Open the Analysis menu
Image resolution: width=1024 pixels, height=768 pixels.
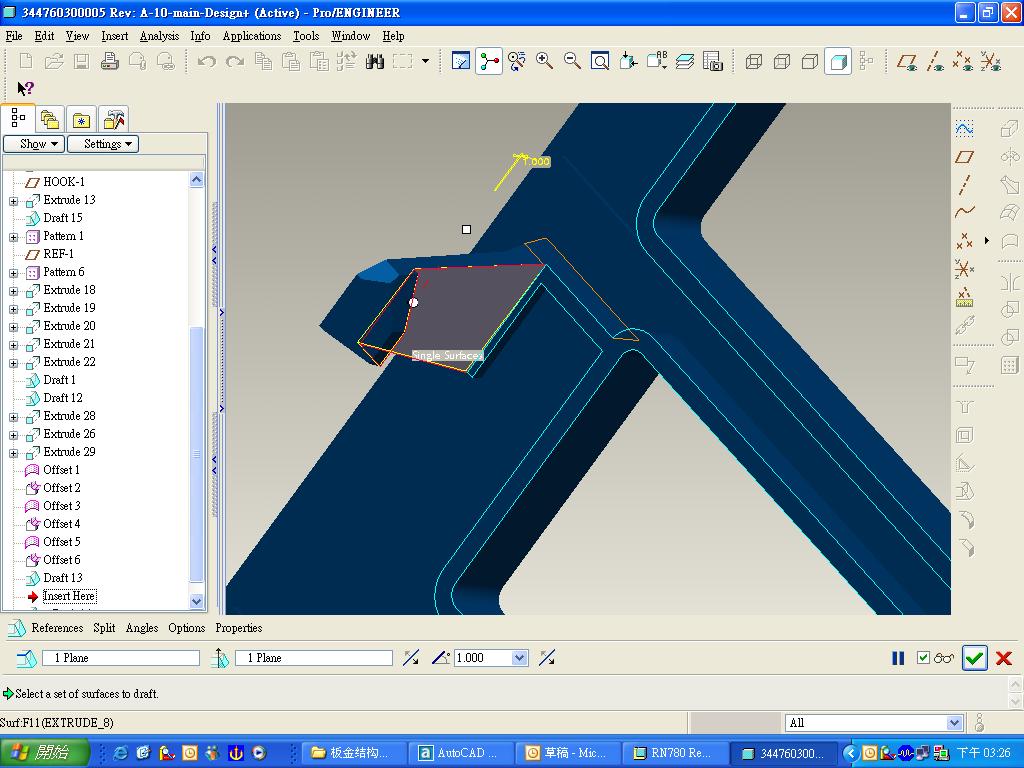click(159, 36)
